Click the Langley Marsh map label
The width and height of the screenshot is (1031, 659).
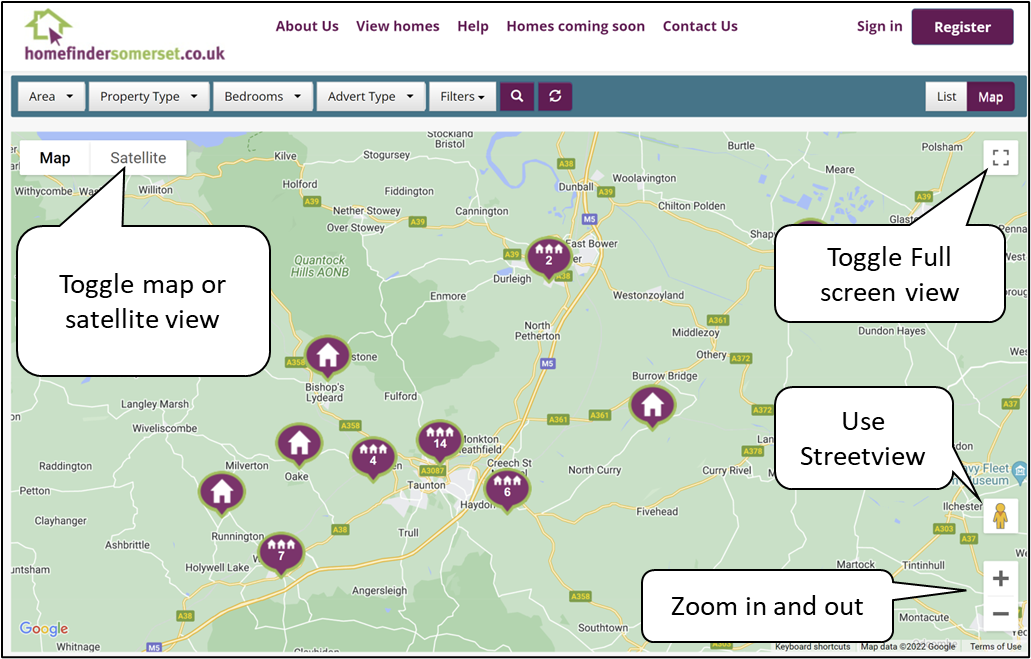point(155,404)
